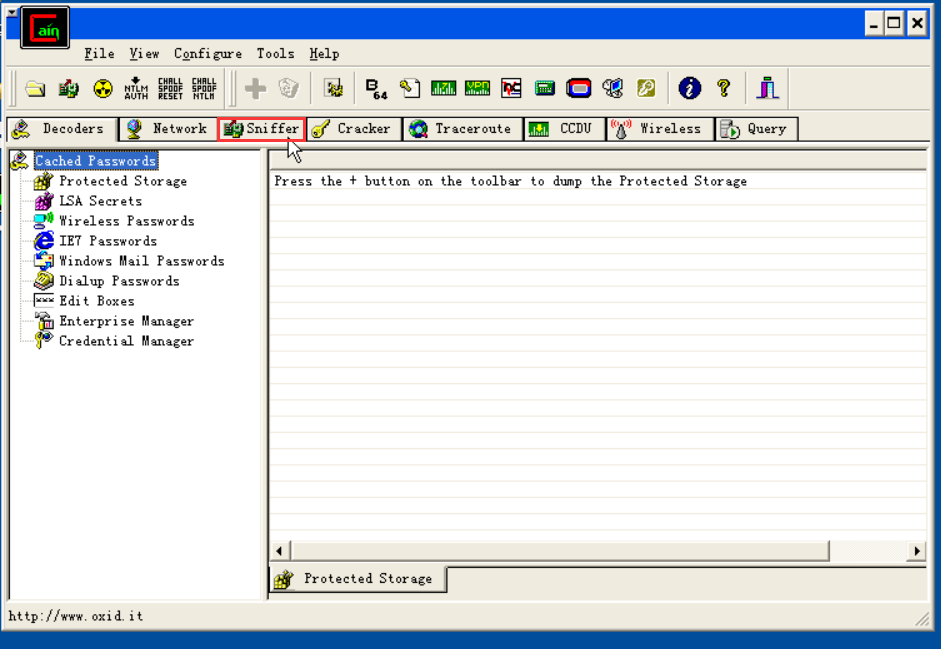
Task: Open the VNC password decoder icon
Action: tap(511, 89)
